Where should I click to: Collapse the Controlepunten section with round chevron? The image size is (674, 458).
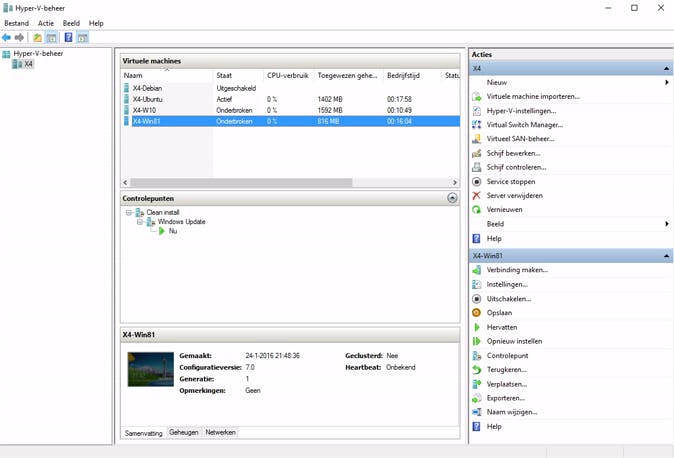tap(452, 198)
